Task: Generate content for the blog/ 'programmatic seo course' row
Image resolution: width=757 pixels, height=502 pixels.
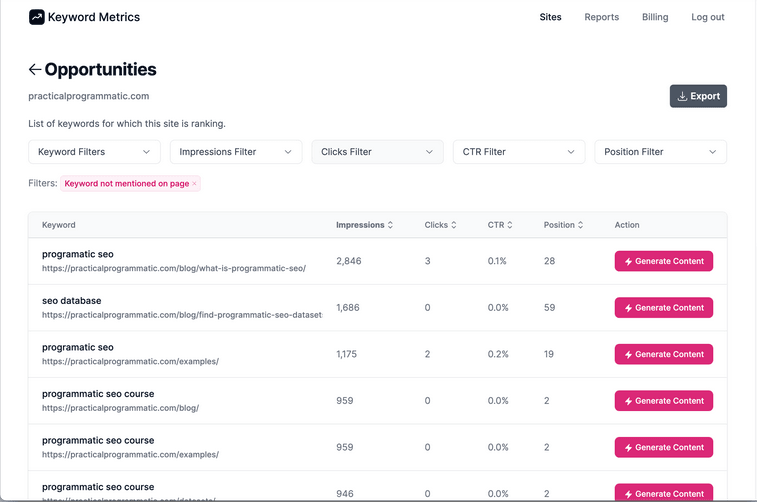Action: (663, 401)
